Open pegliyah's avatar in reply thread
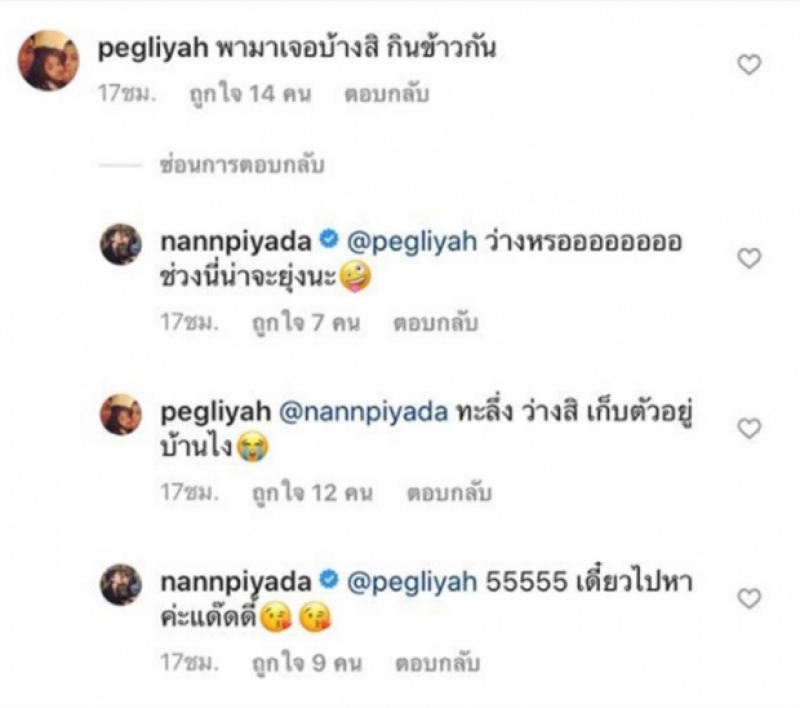Image resolution: width=800 pixels, height=708 pixels. (x=121, y=414)
